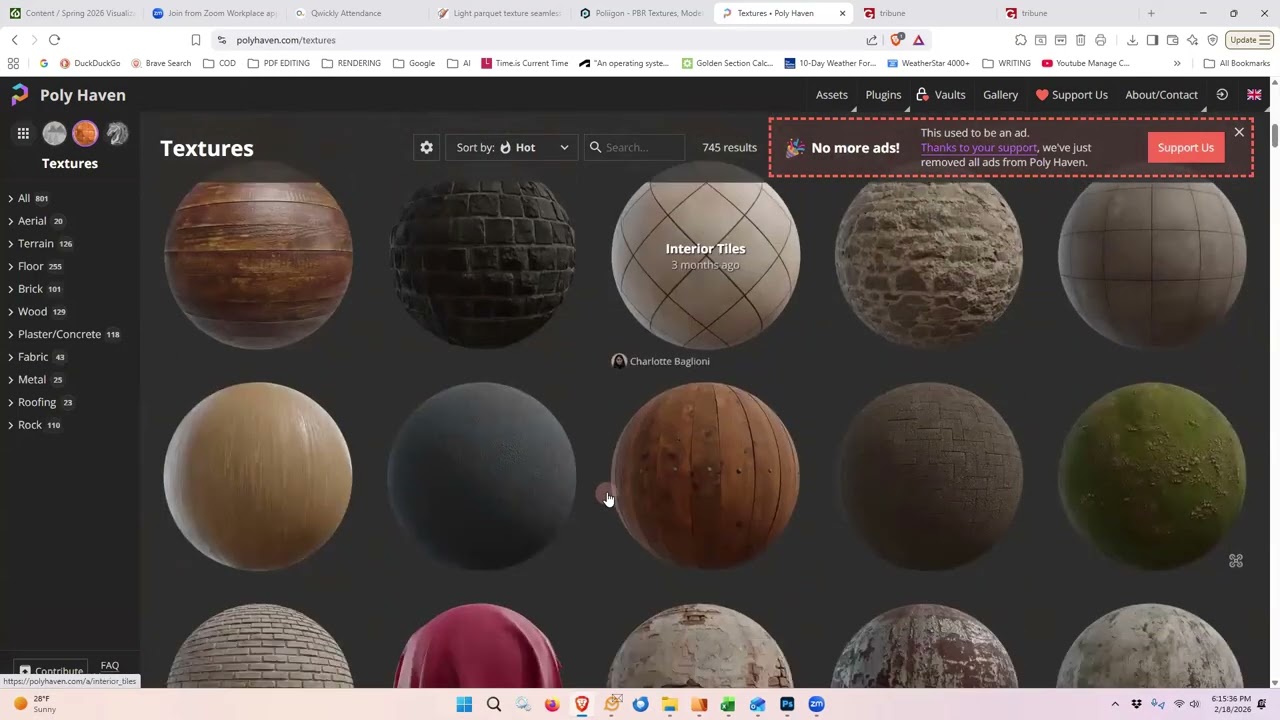
Task: Toggle the browser sidebar panel icon
Action: click(x=1152, y=40)
